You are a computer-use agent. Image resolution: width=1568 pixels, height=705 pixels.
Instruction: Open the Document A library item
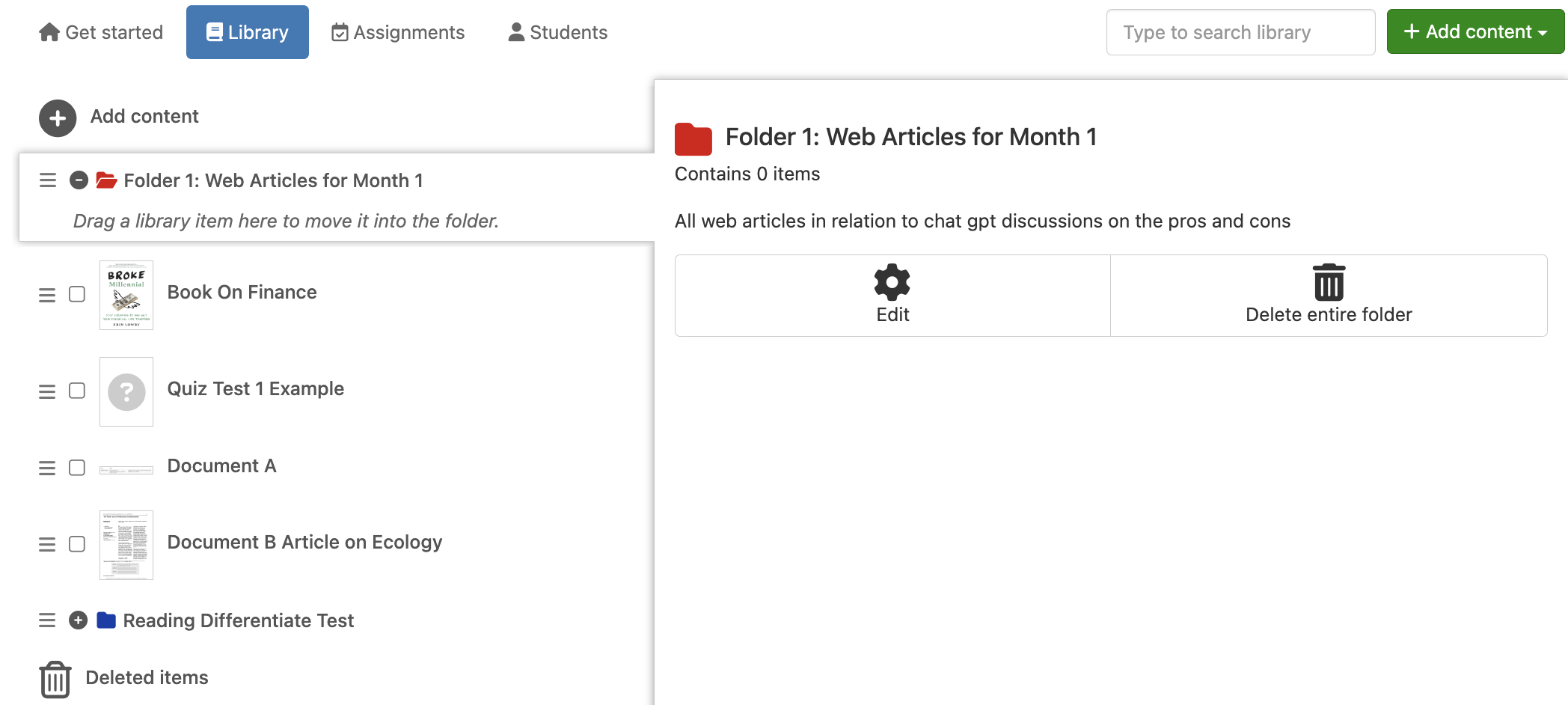[221, 466]
